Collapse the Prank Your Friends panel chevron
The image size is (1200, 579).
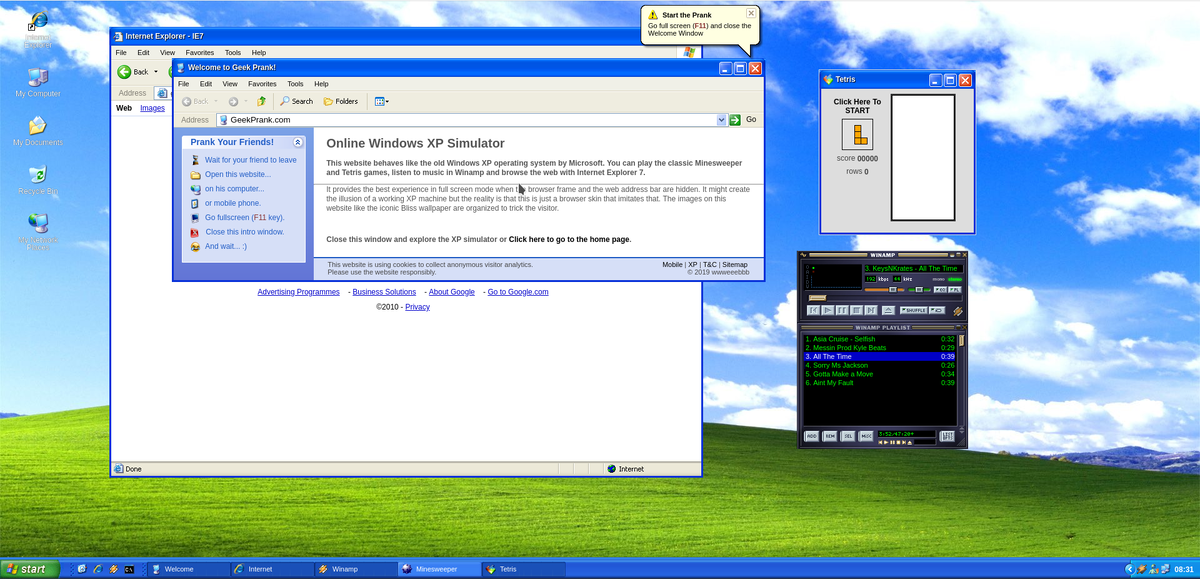(x=297, y=142)
